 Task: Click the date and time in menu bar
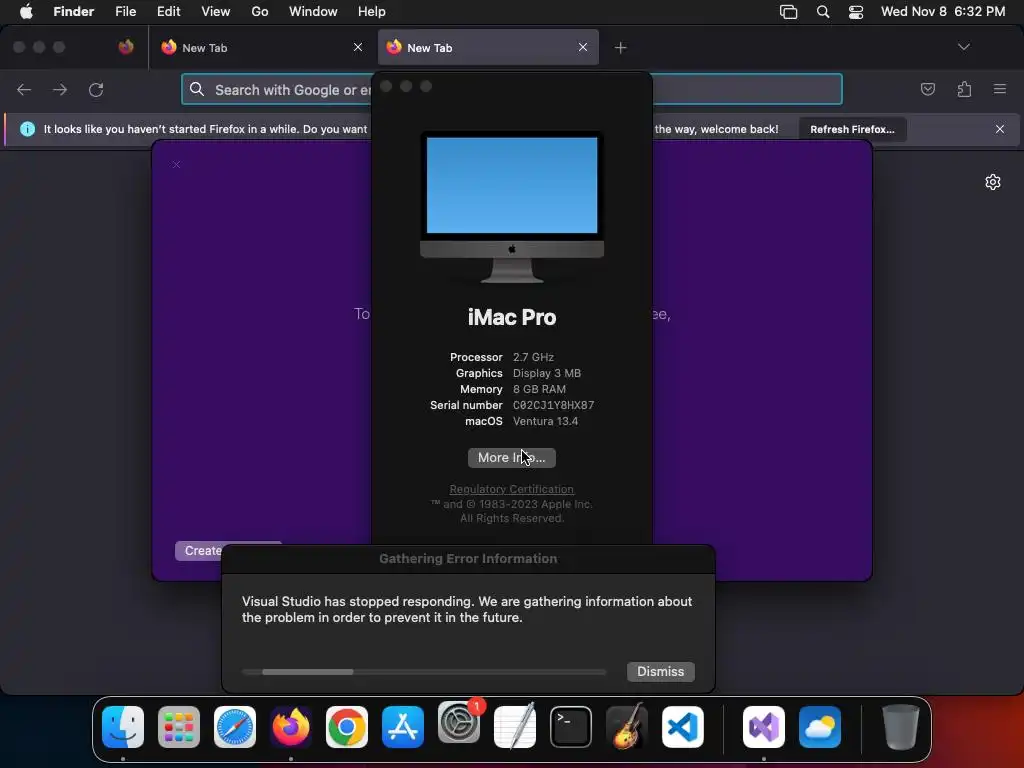pos(943,12)
